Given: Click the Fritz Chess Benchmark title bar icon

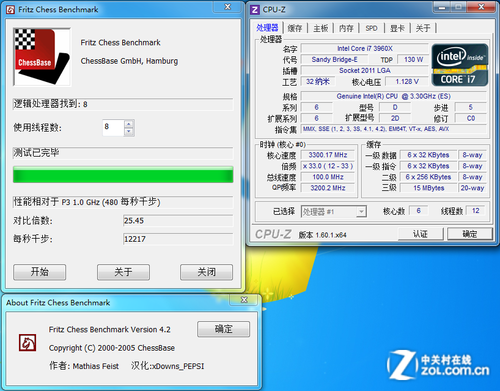Looking at the screenshot, I should 10,10.
